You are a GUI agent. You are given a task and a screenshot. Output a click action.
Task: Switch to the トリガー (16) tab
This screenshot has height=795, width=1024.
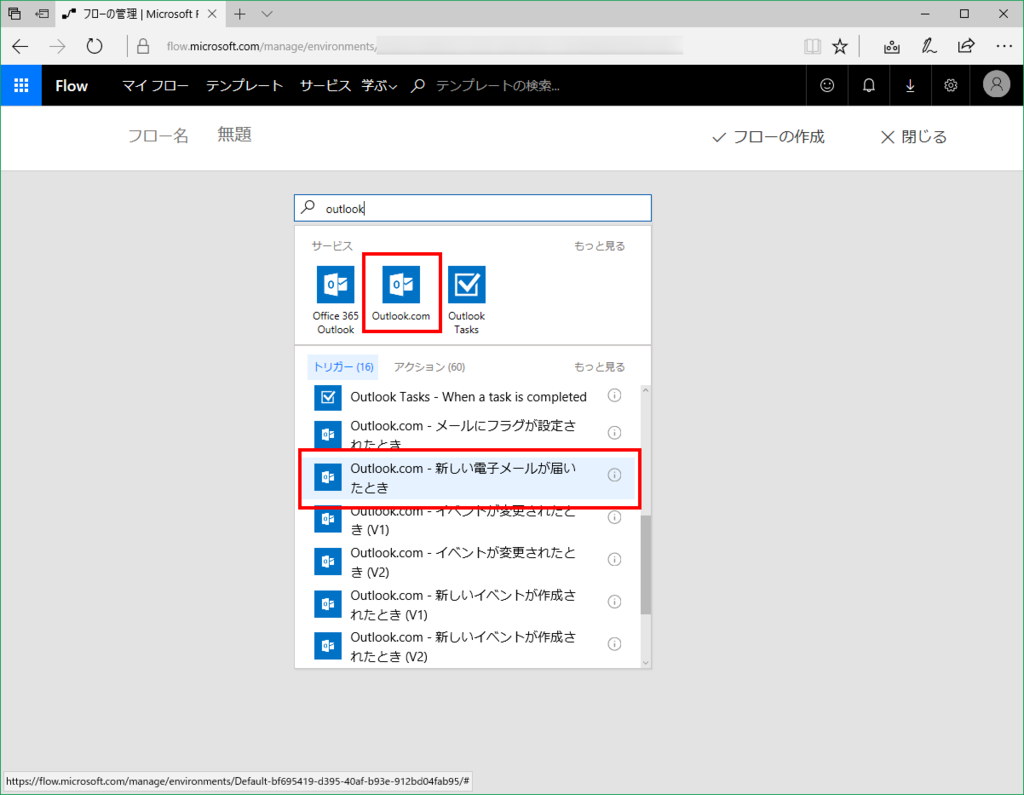click(343, 367)
